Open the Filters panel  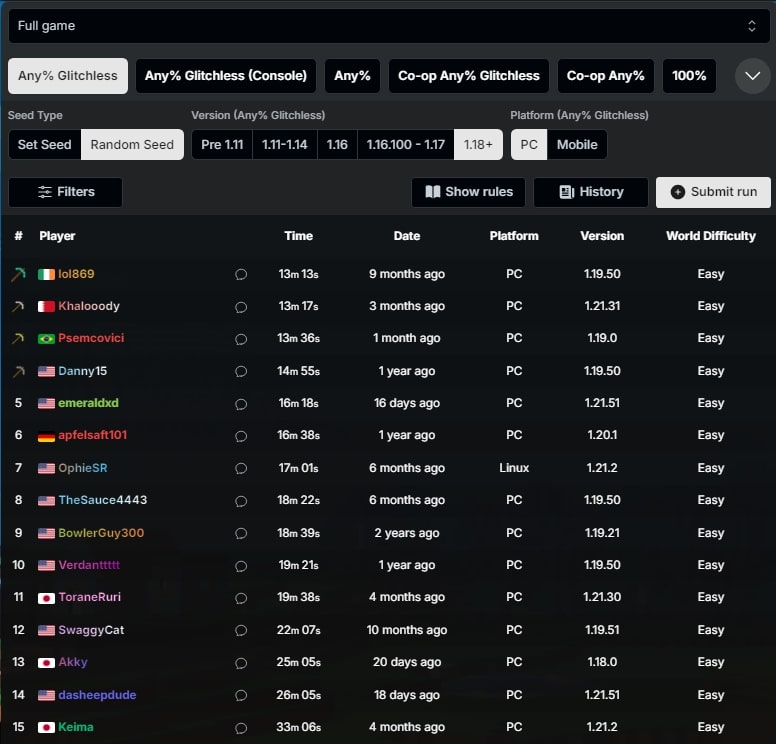pyautogui.click(x=66, y=192)
